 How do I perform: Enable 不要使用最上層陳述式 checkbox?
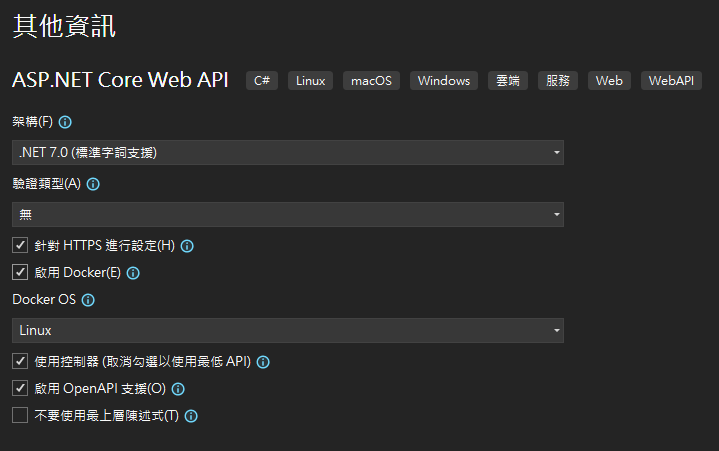[20, 415]
